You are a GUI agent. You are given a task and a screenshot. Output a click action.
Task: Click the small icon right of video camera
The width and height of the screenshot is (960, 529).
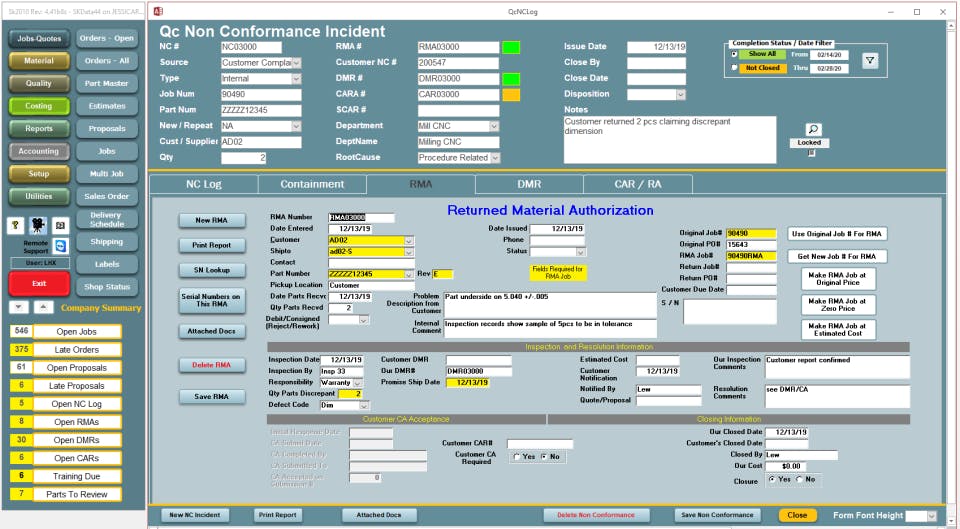[x=60, y=225]
